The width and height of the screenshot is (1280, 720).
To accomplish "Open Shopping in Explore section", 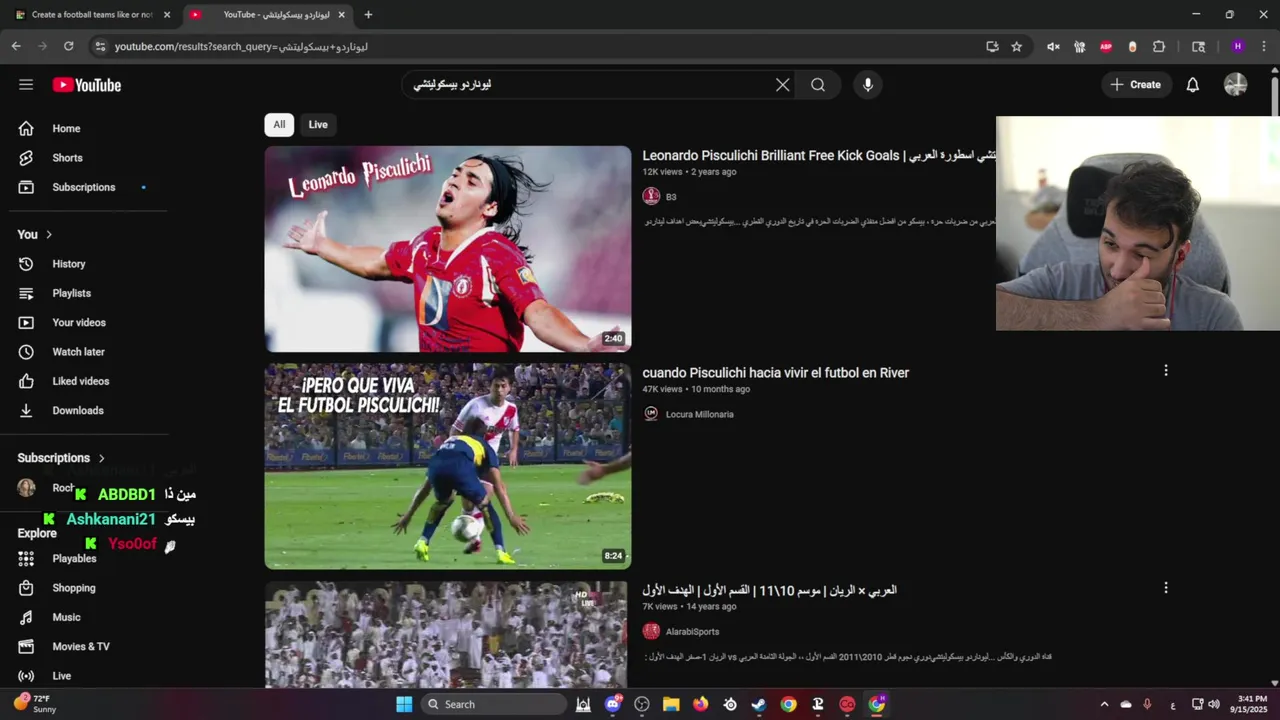I will [x=88, y=588].
